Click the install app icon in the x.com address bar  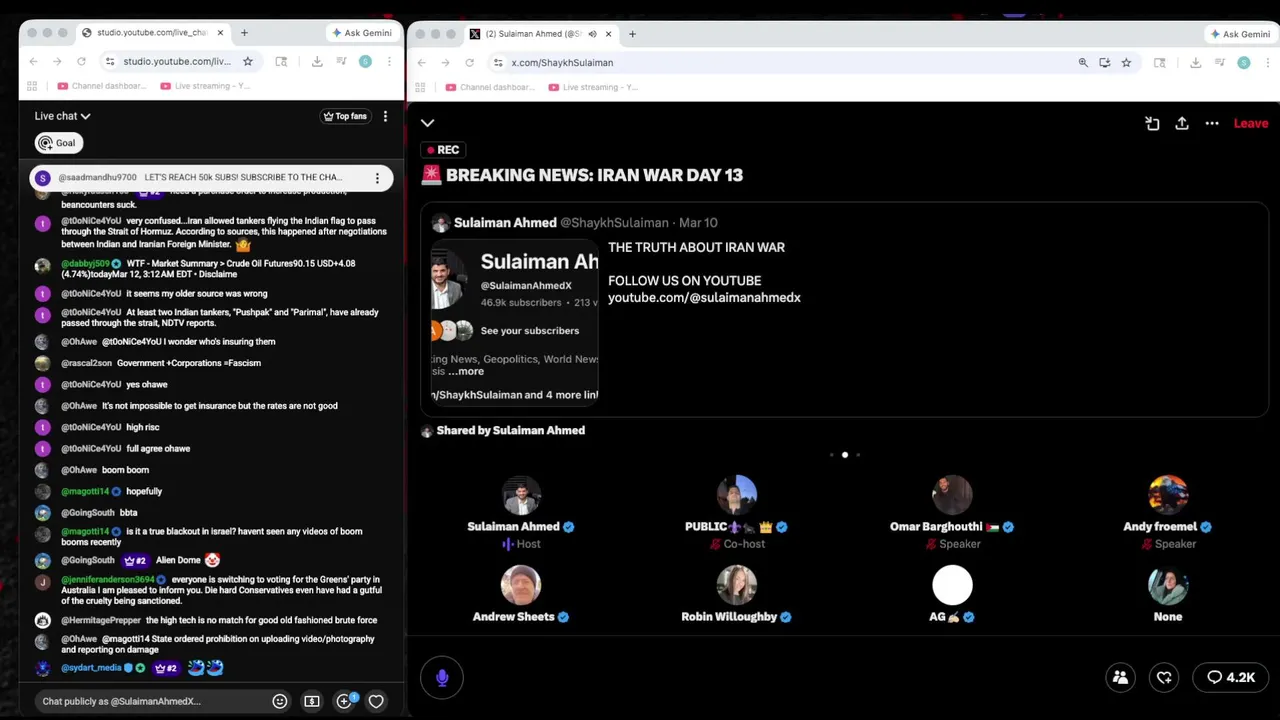pyautogui.click(x=1104, y=62)
